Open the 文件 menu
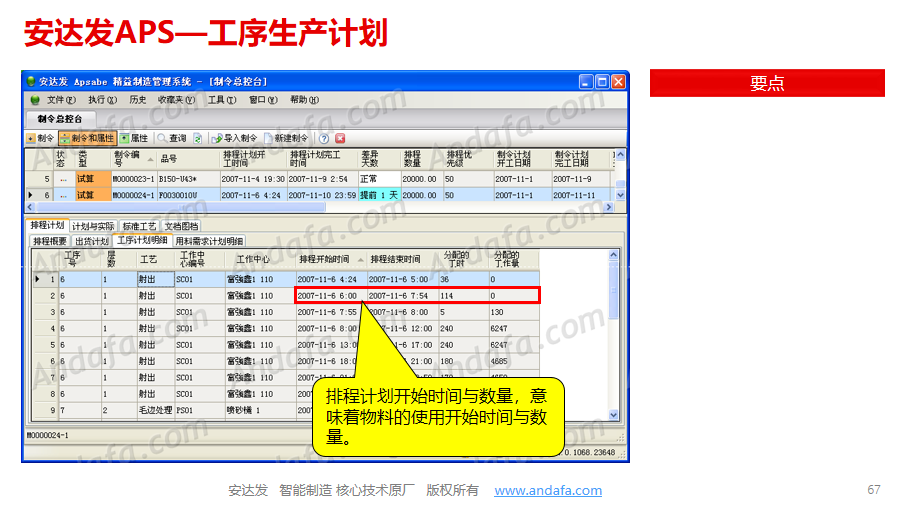This screenshot has height=509, width=907. coord(61,100)
